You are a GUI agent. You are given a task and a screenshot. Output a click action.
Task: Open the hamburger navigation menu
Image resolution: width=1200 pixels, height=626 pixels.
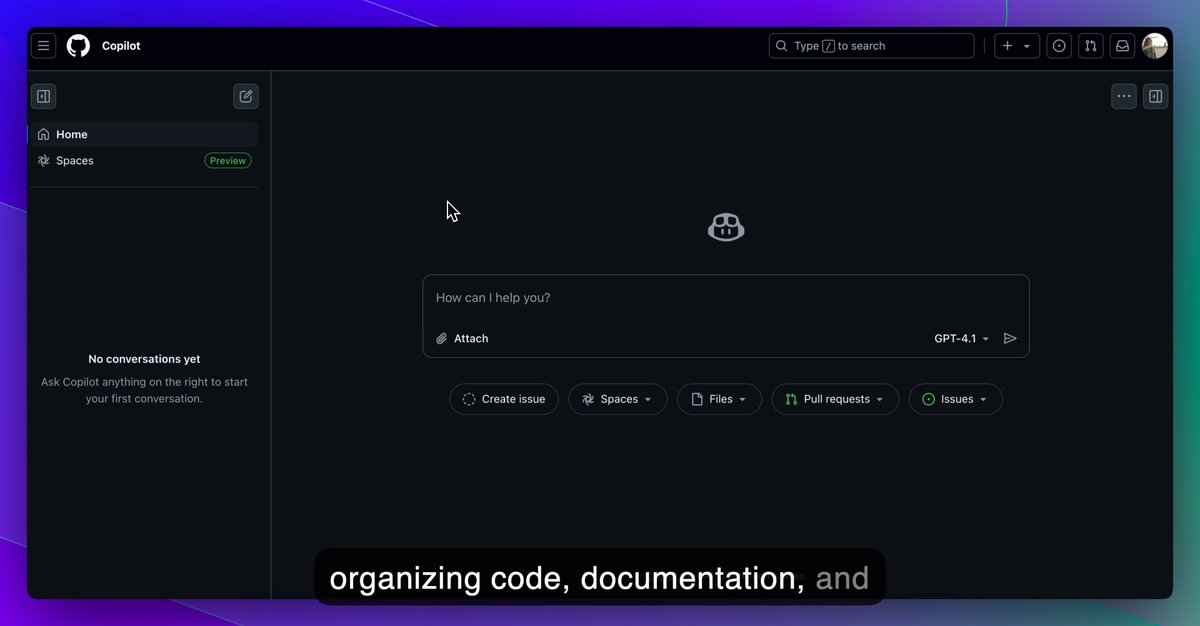tap(43, 46)
